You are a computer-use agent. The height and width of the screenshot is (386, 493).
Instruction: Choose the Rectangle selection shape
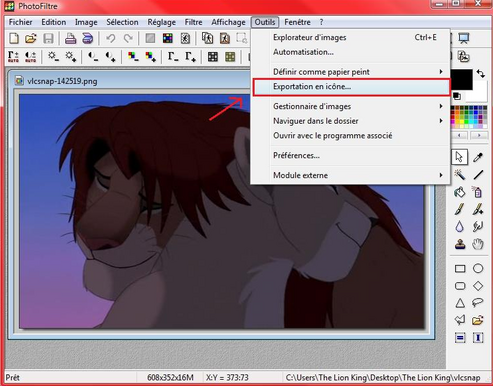(x=460, y=269)
